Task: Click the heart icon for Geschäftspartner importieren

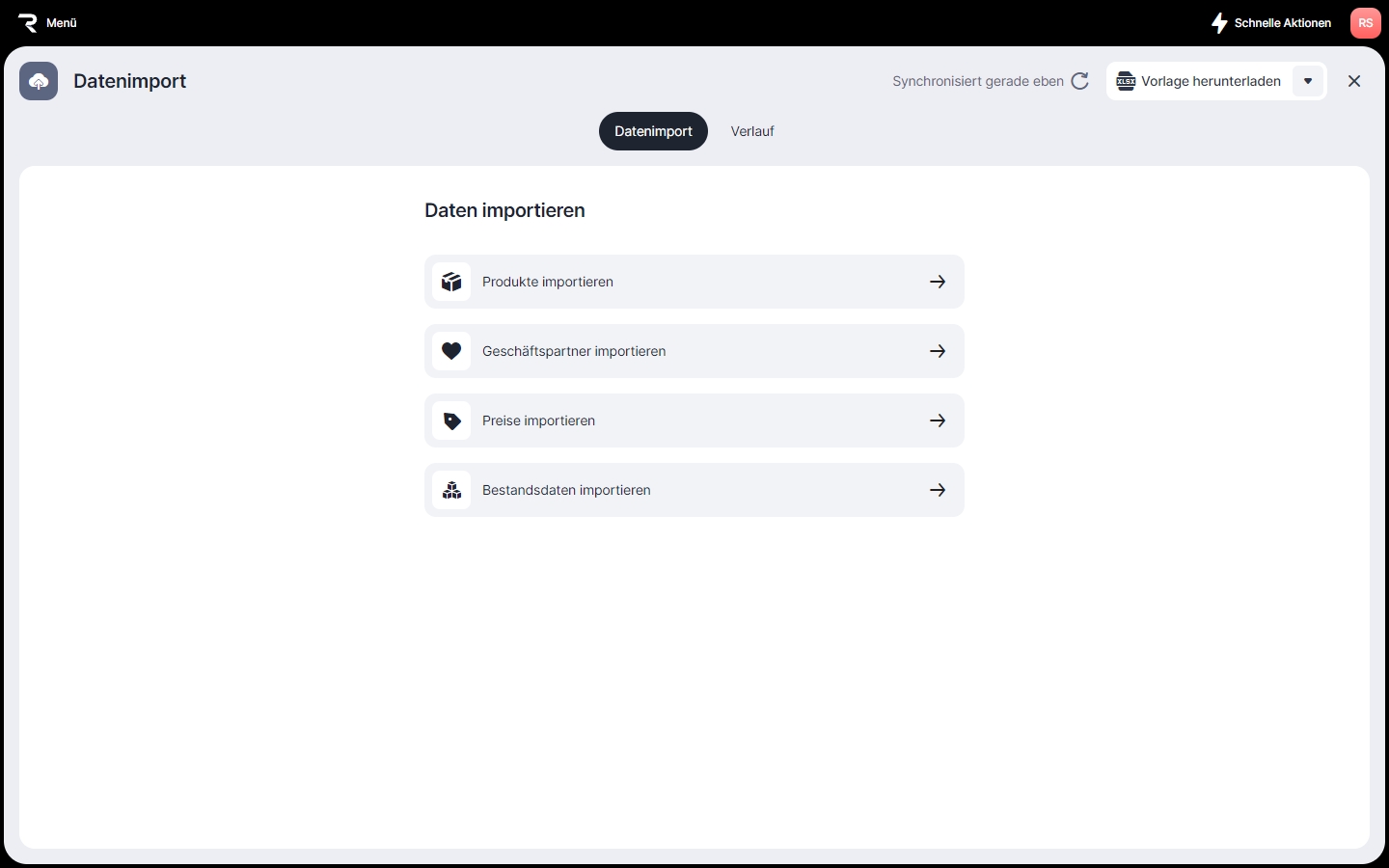Action: click(451, 351)
